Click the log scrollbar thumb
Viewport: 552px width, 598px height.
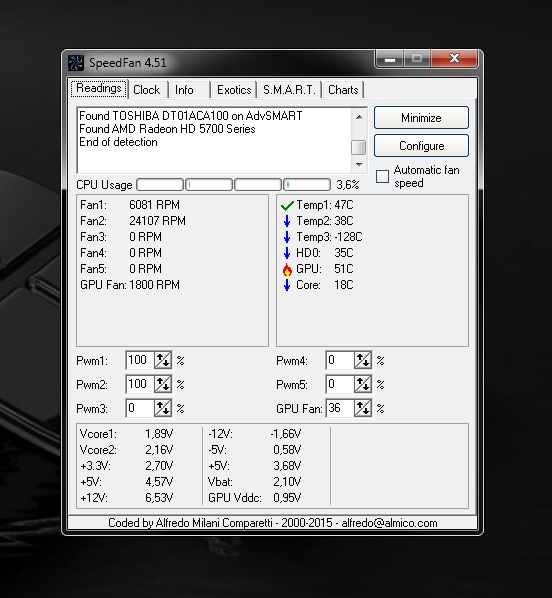point(359,147)
